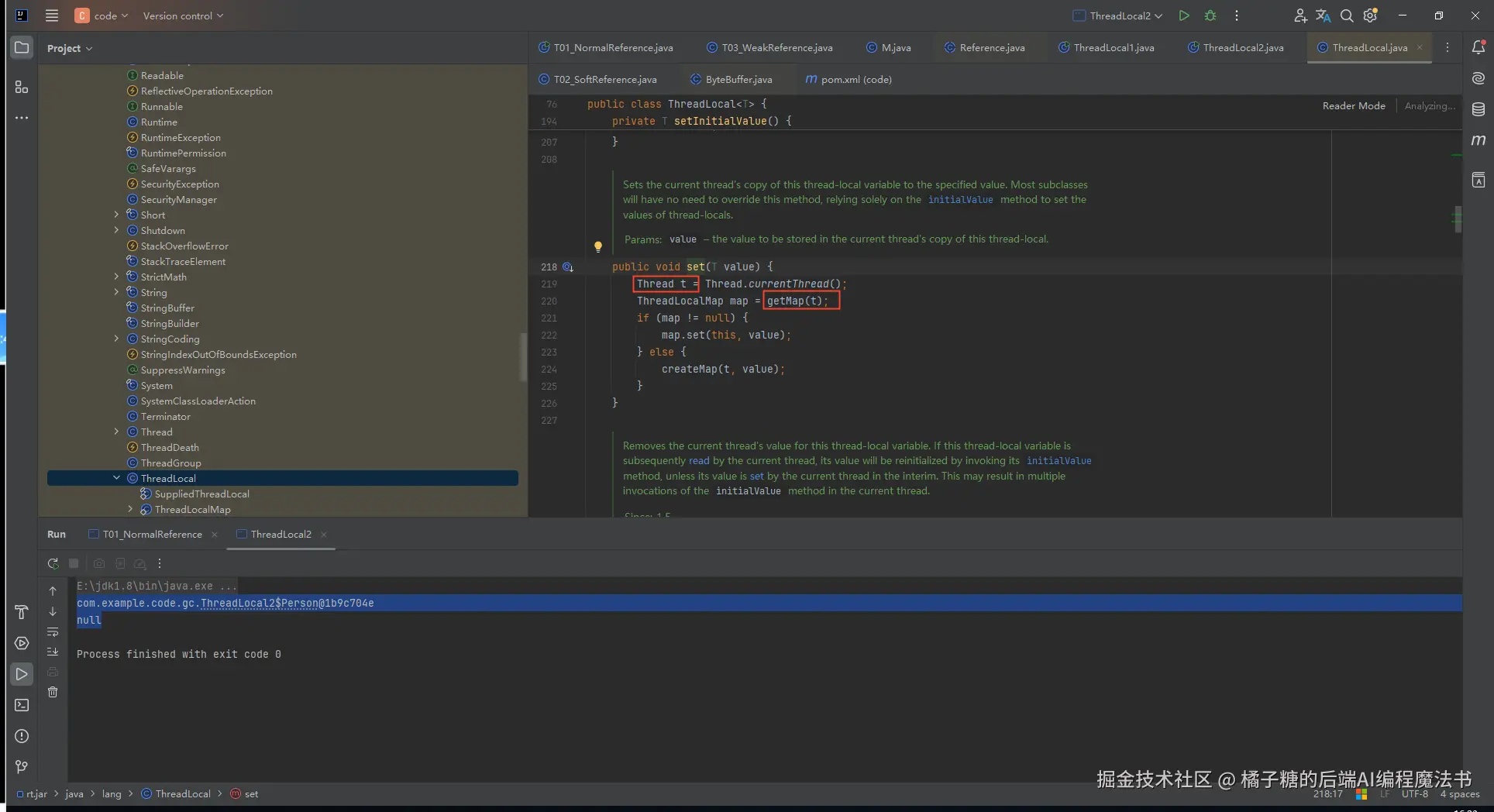Image resolution: width=1494 pixels, height=812 pixels.
Task: Click the initialValue link in the set documentation
Action: 960,200
